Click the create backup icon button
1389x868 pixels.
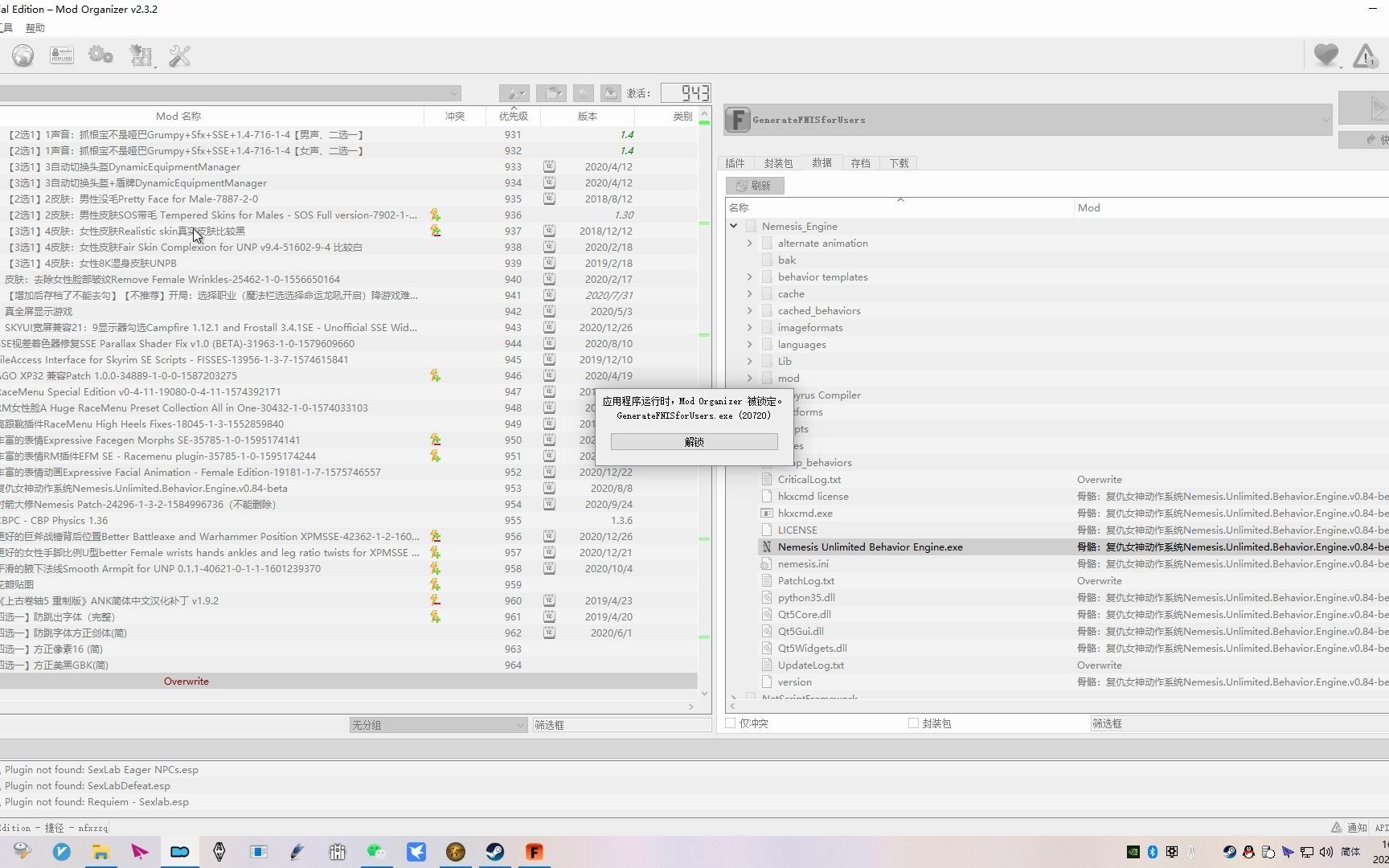click(611, 93)
